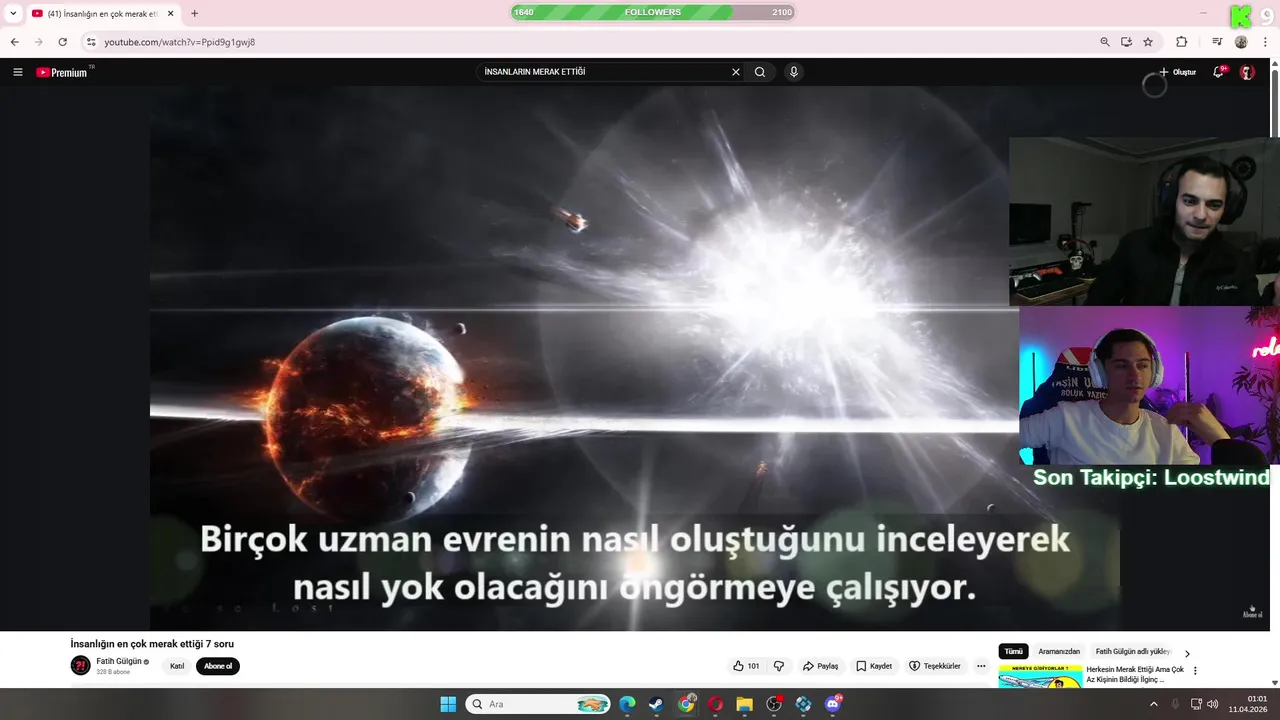
Task: Go forward in the browser
Action: tap(38, 42)
